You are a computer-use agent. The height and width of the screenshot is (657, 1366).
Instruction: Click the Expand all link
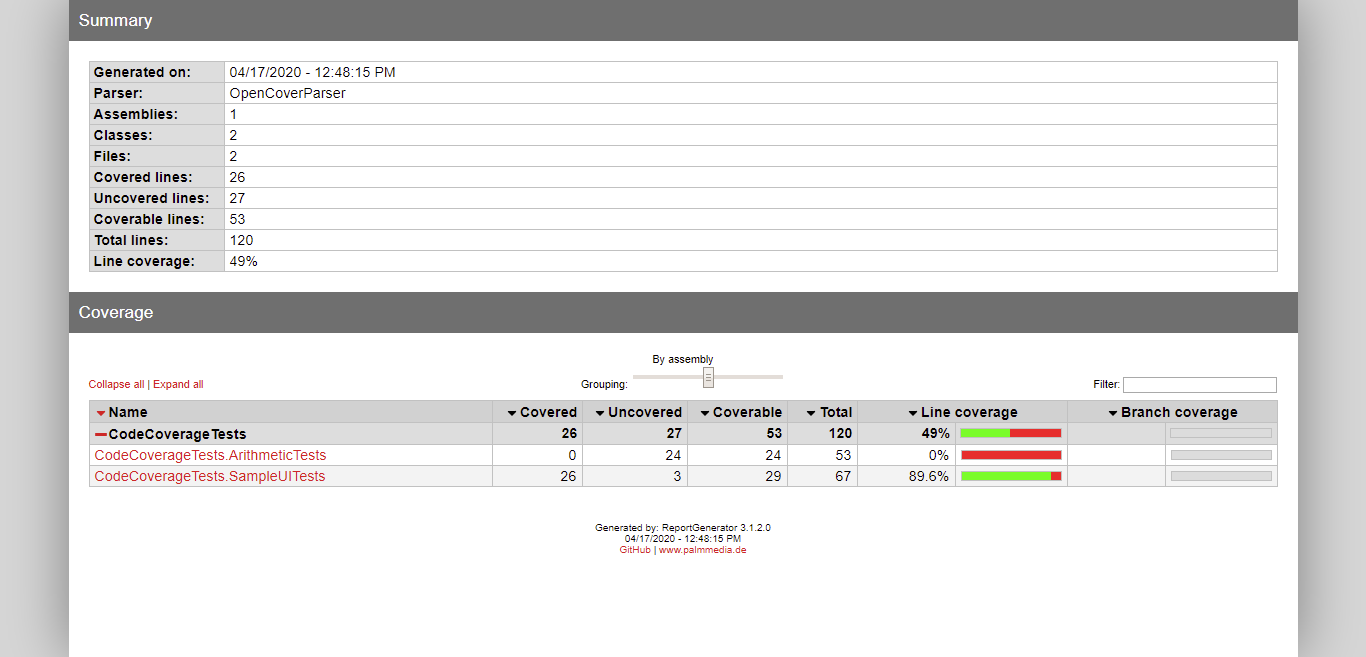pos(178,385)
